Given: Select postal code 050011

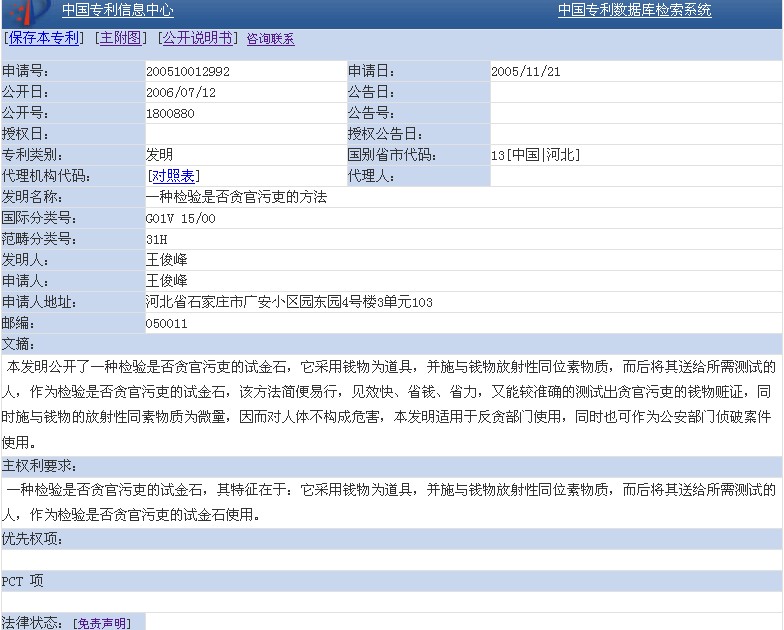Looking at the screenshot, I should click(166, 324).
